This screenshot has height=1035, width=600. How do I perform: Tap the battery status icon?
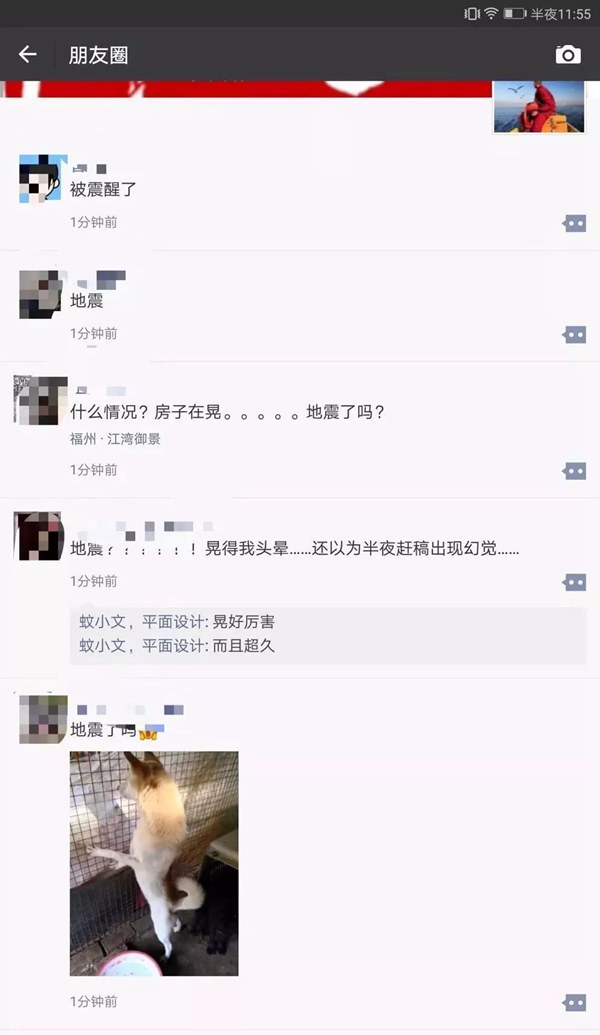click(515, 13)
